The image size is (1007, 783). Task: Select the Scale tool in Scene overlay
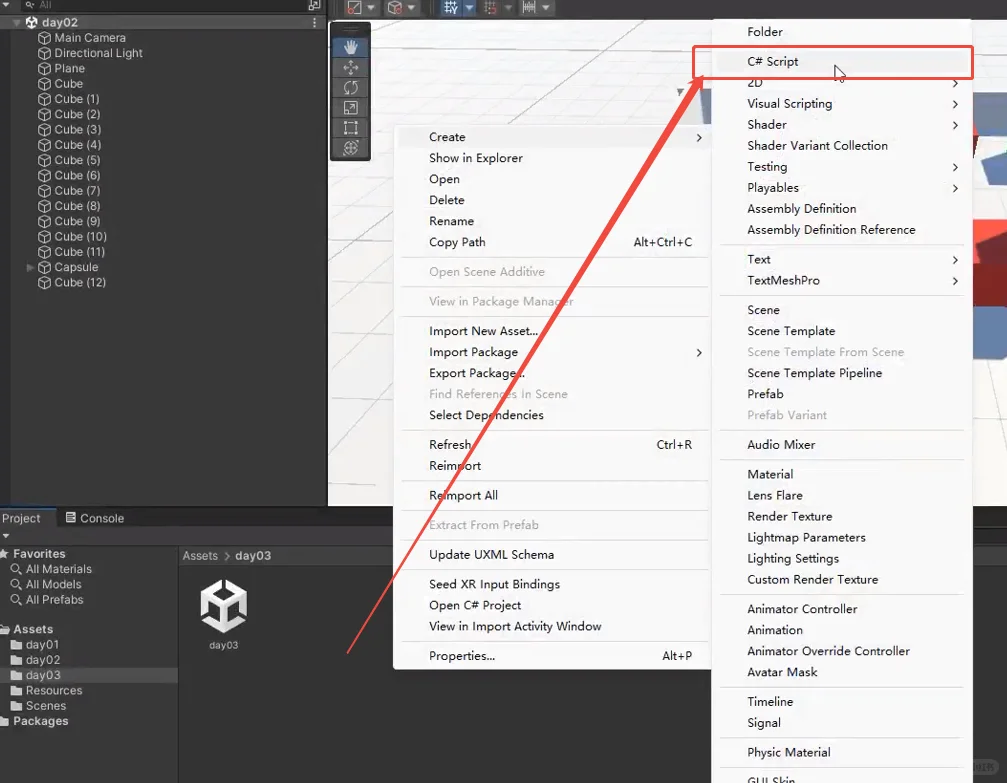point(351,107)
